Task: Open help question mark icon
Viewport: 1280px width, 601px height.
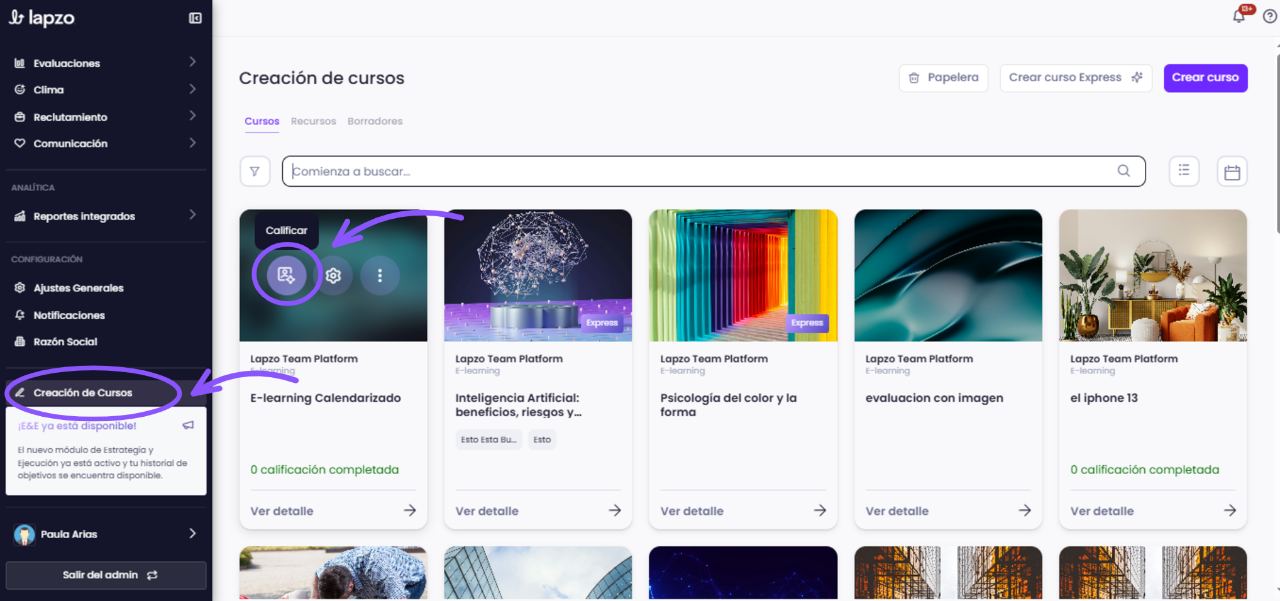Action: point(1270,16)
